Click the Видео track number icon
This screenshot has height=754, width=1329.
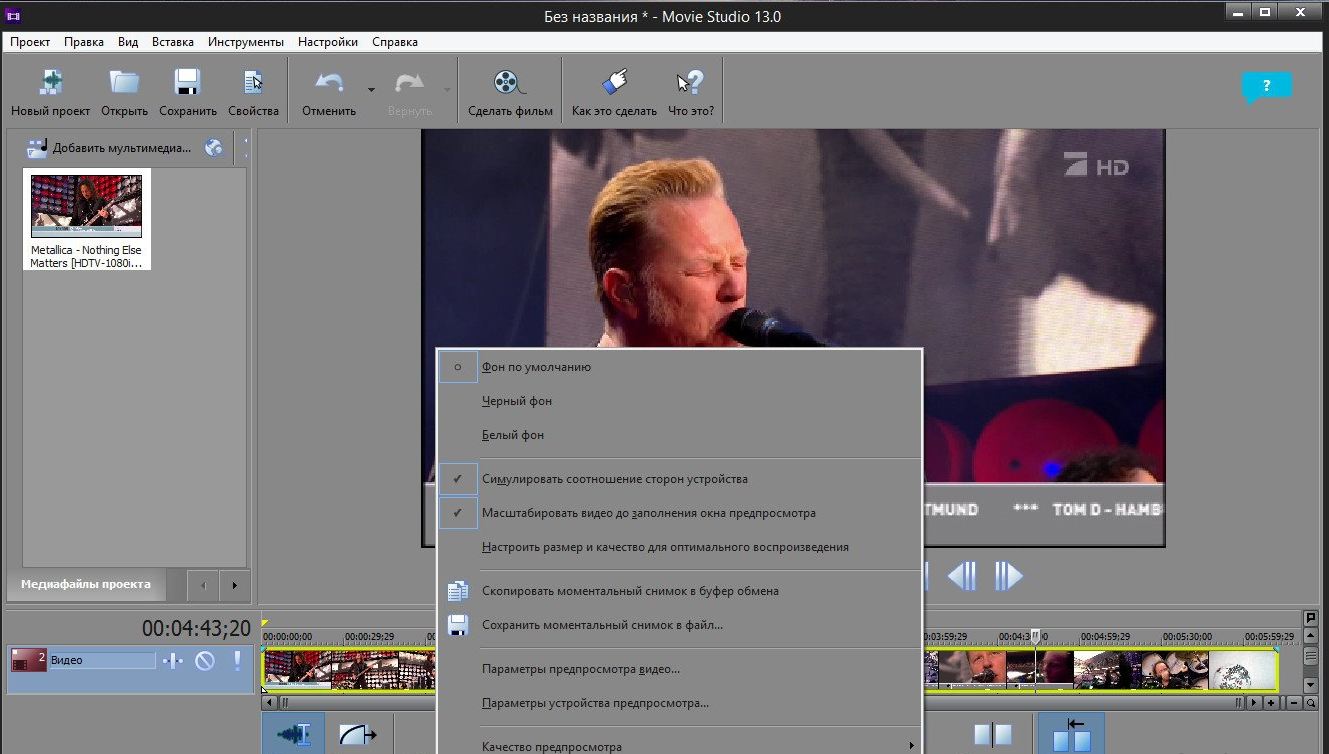coord(29,660)
